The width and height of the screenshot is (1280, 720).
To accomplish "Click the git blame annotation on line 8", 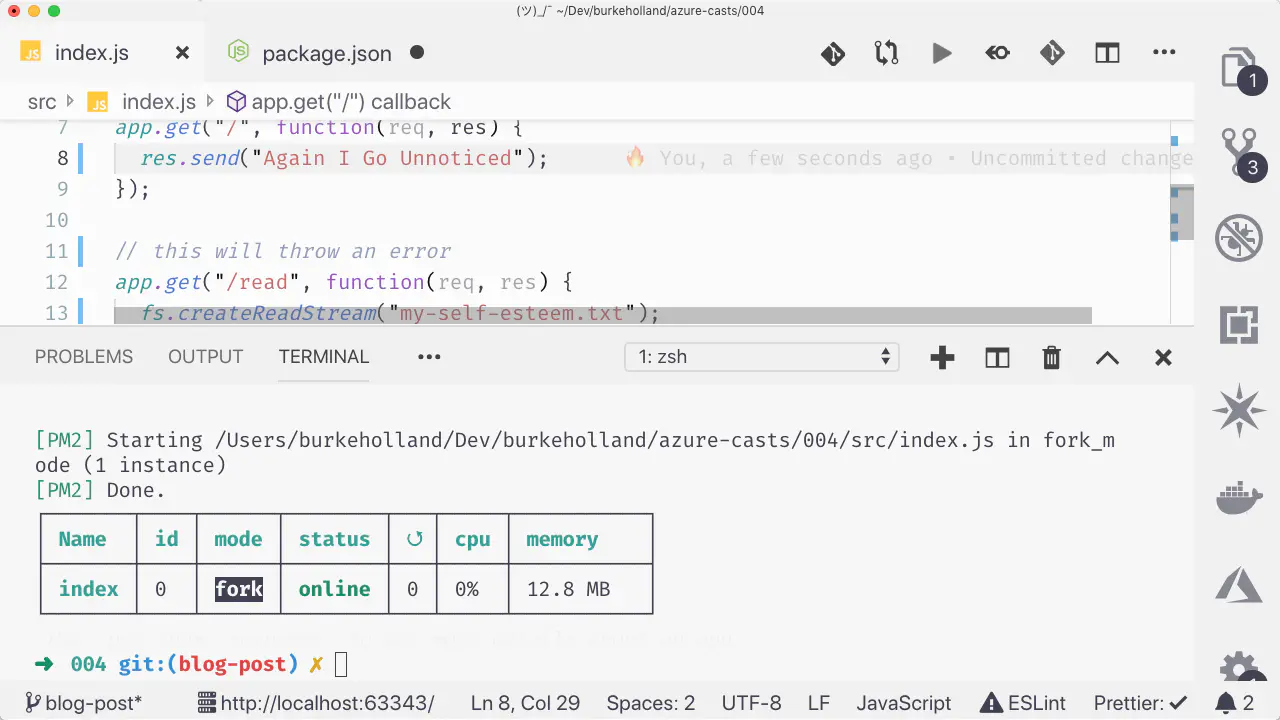I will 909,158.
